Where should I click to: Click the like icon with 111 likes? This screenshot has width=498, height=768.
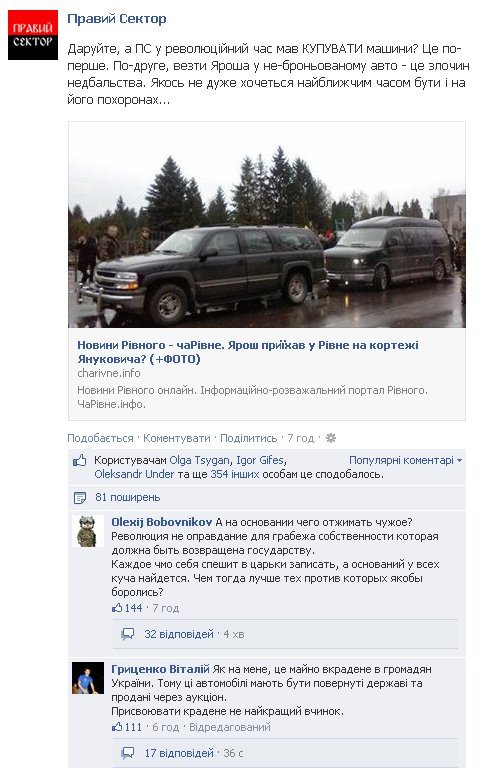pyautogui.click(x=117, y=727)
